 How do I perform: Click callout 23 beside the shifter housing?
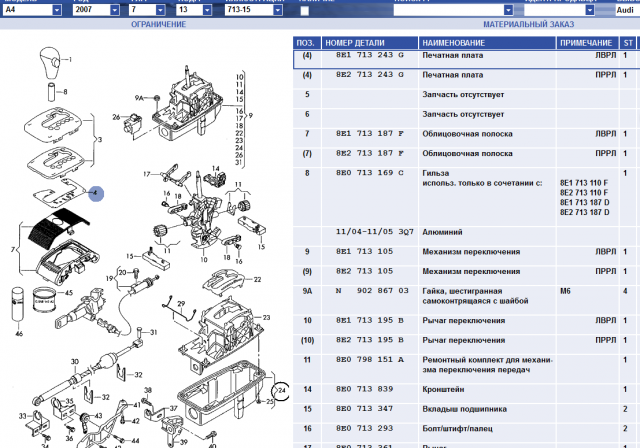click(x=267, y=317)
